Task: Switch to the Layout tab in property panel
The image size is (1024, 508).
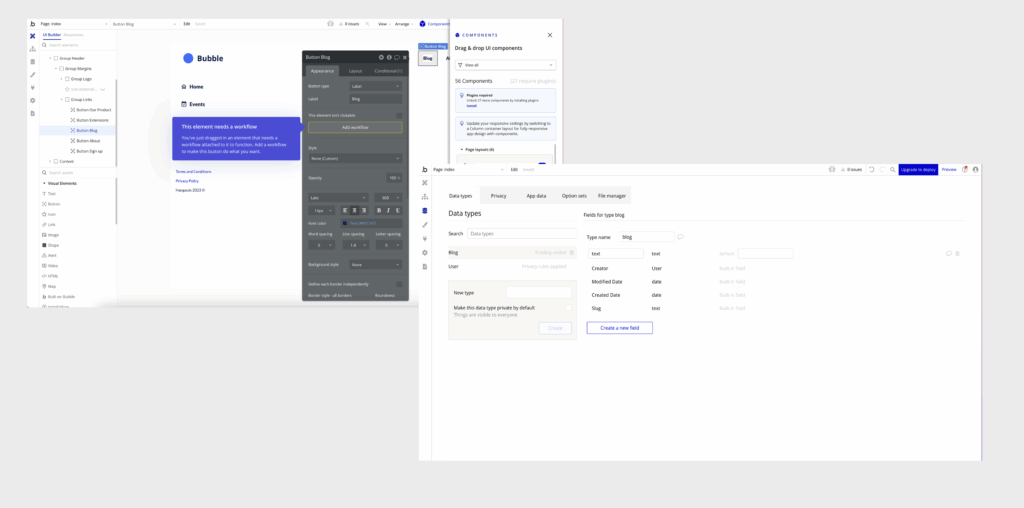Action: point(355,71)
